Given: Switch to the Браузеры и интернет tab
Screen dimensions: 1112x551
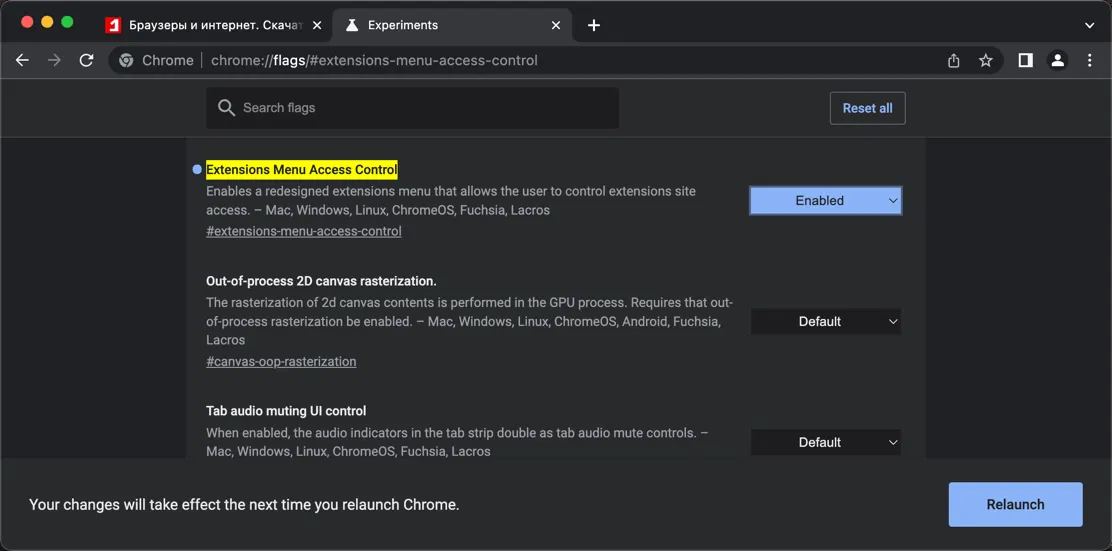Looking at the screenshot, I should (x=205, y=25).
